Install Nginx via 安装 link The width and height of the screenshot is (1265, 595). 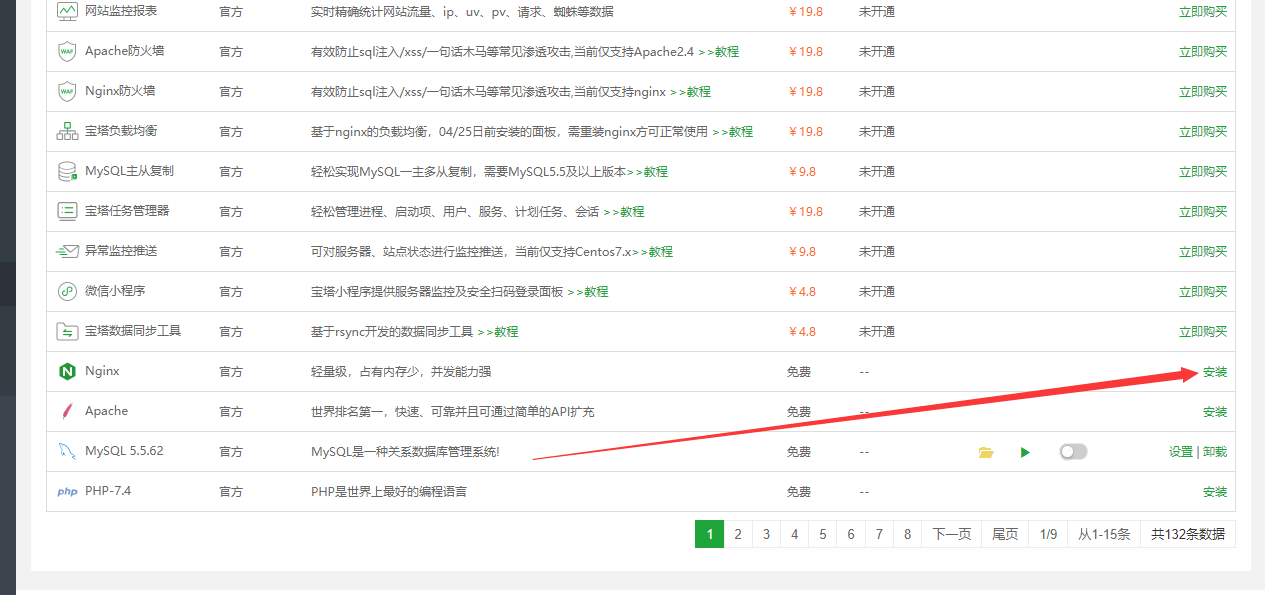coord(1214,372)
